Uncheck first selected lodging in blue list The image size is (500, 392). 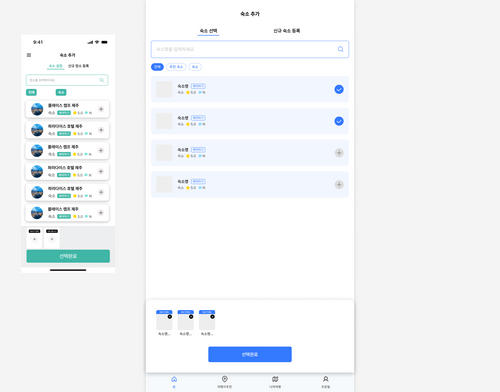(x=339, y=89)
